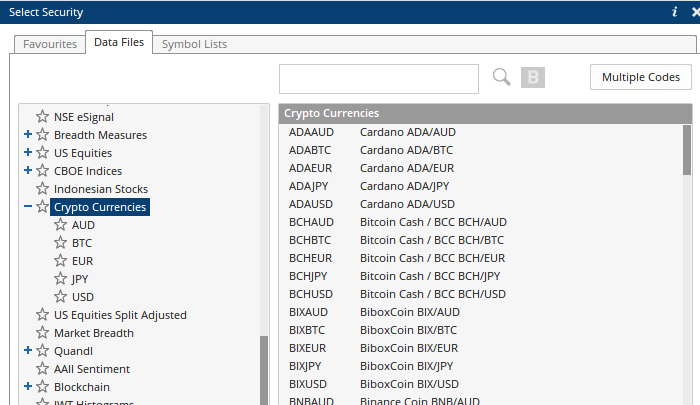Select the BIXAUD BiboxCoin row
This screenshot has width=700, height=405.
(481, 312)
